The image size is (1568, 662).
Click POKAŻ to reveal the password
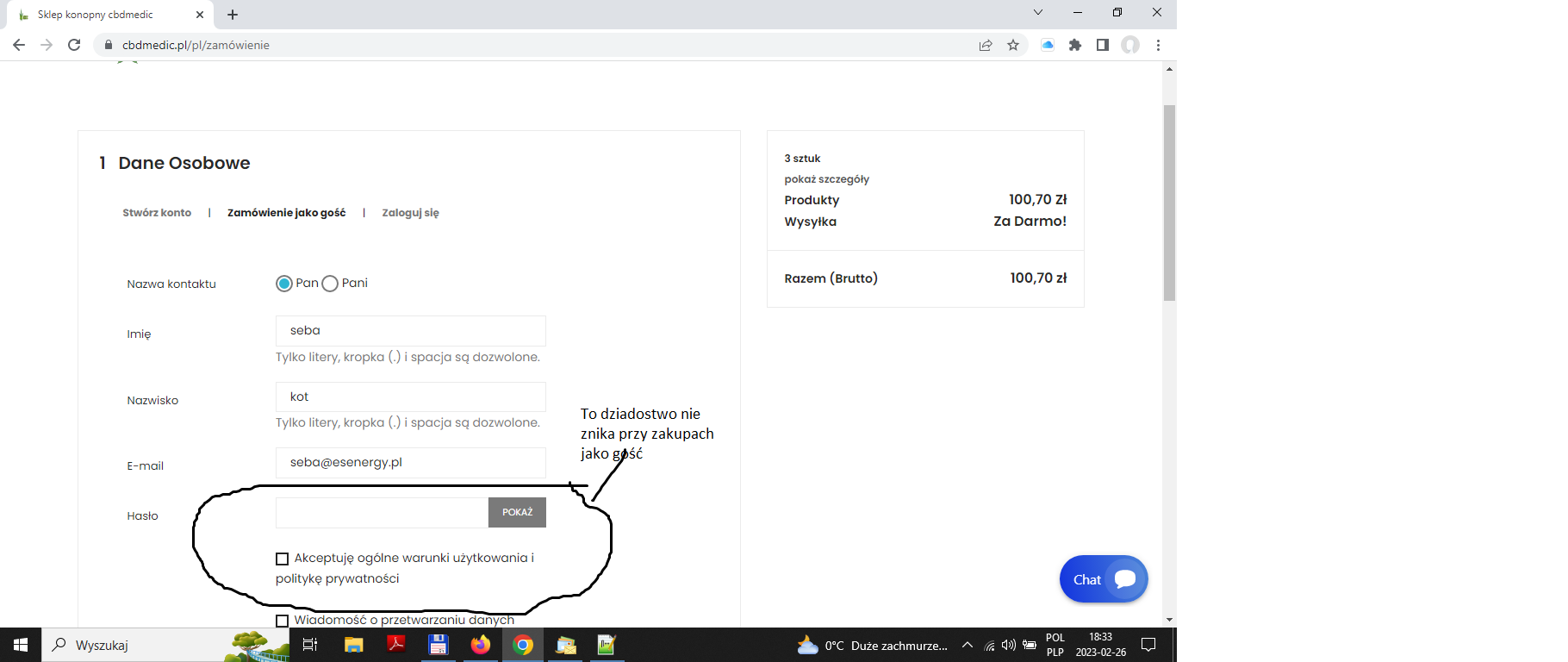coord(517,512)
